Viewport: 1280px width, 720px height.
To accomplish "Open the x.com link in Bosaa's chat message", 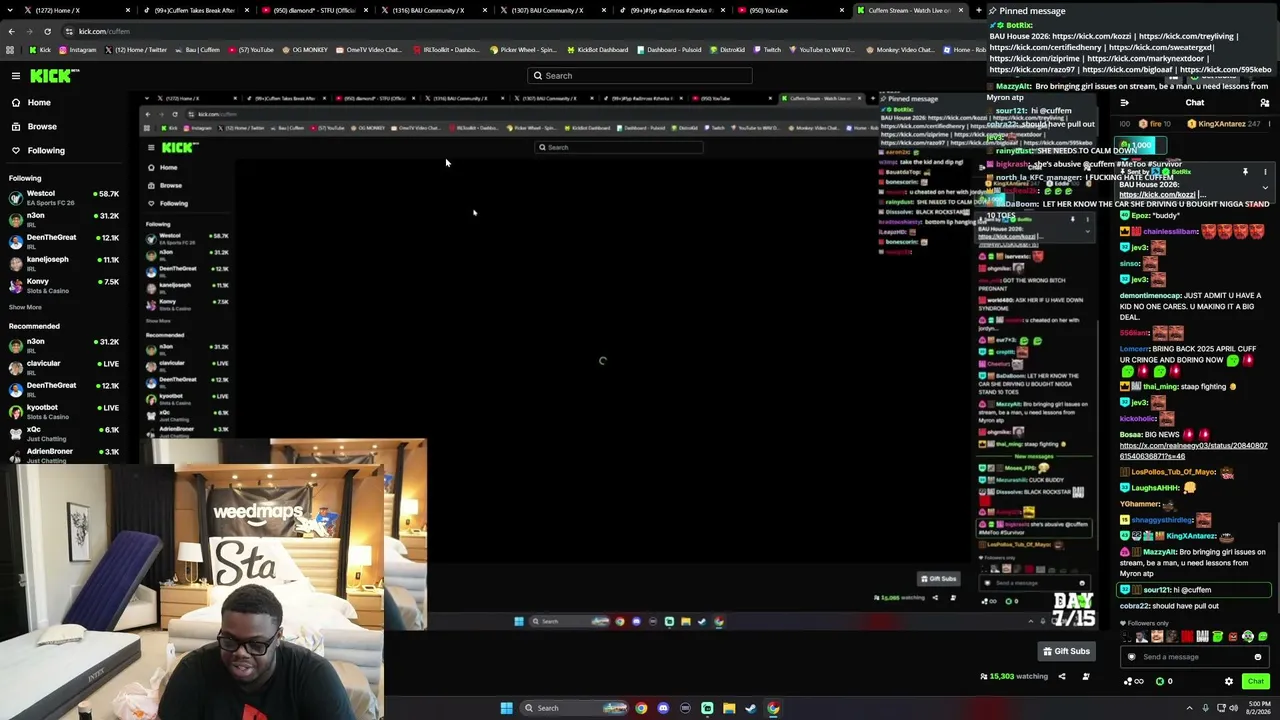I will point(1193,451).
